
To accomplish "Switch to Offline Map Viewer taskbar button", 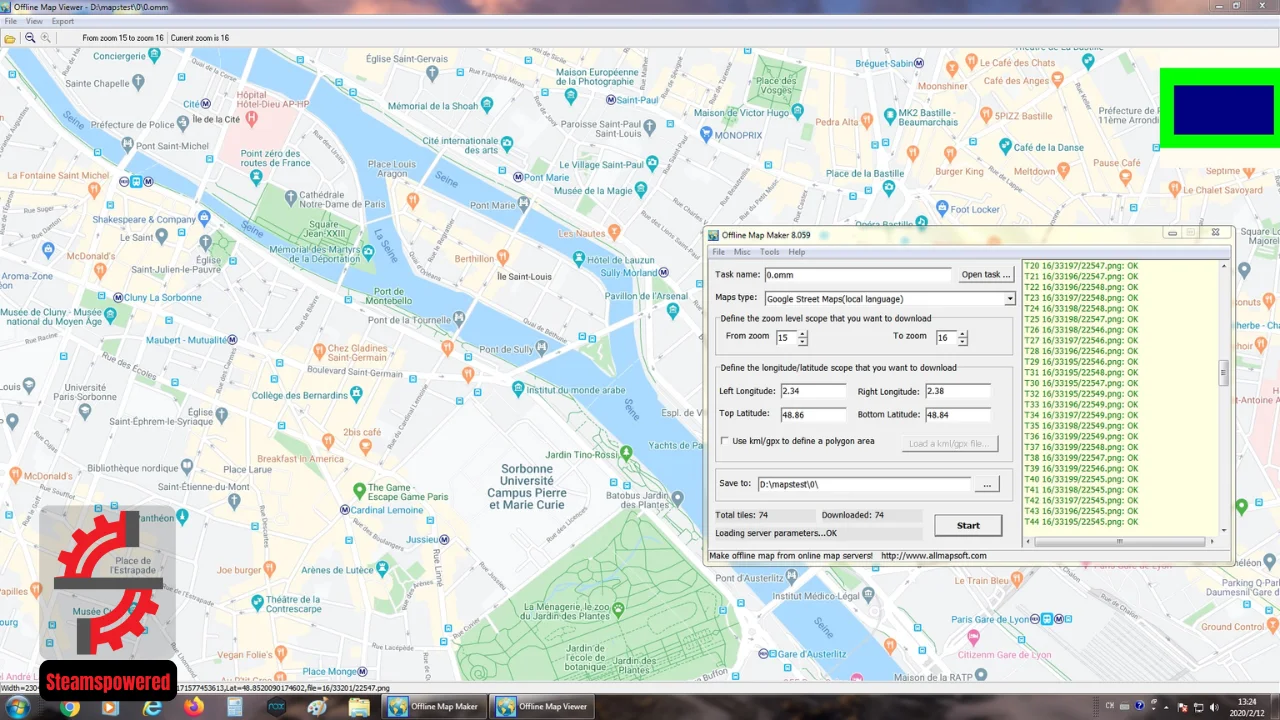I will tap(544, 707).
